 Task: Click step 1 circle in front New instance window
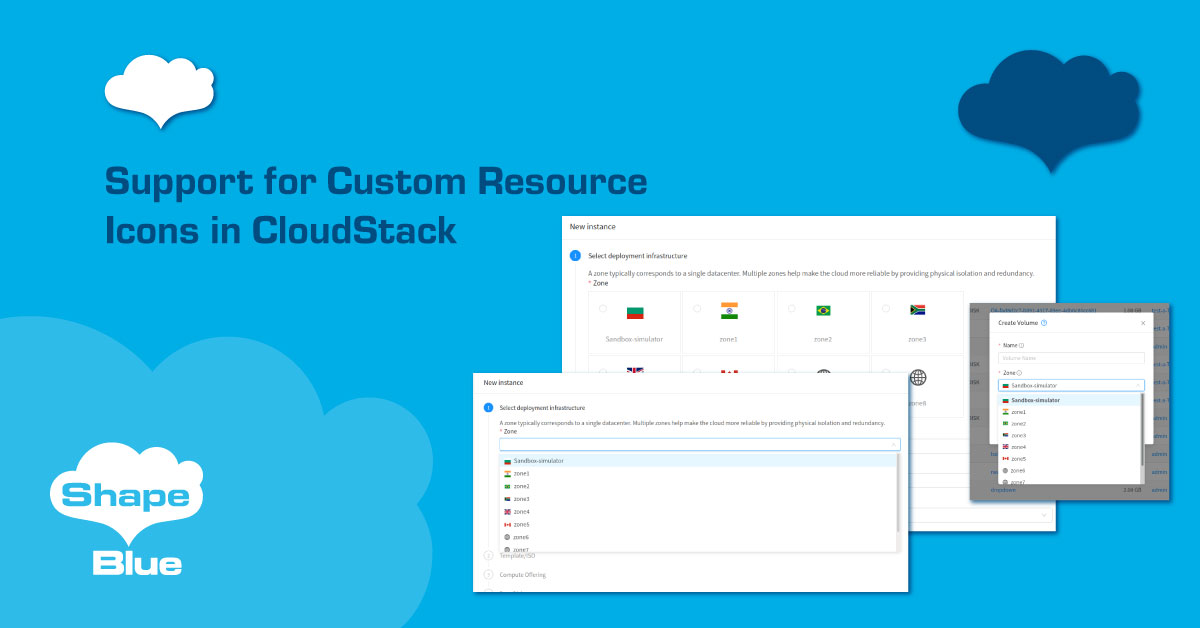click(x=489, y=408)
